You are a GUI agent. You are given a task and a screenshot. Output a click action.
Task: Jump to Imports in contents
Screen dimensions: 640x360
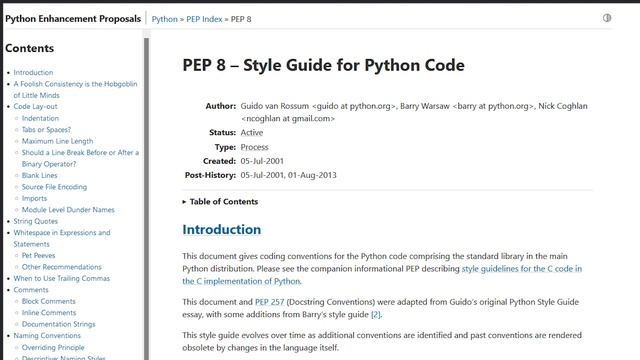tap(34, 198)
